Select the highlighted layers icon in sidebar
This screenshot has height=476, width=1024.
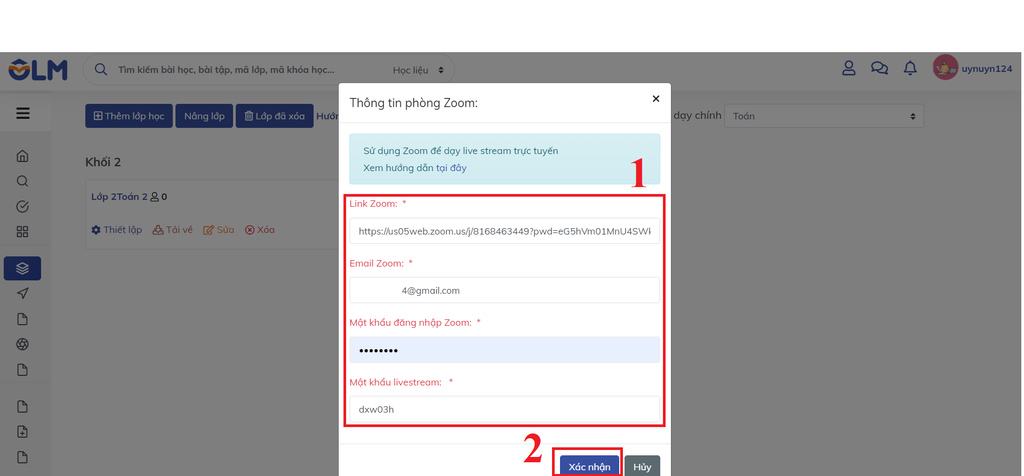coord(22,268)
